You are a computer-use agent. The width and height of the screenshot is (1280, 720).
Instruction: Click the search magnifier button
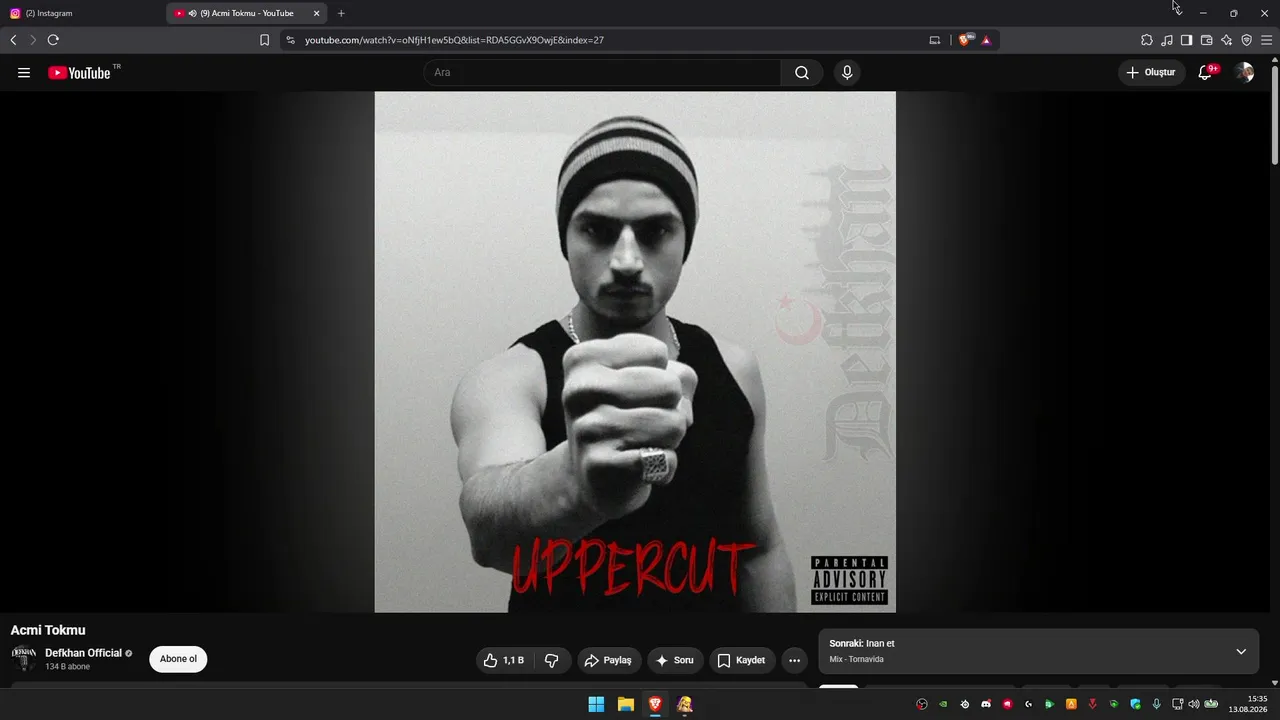802,73
